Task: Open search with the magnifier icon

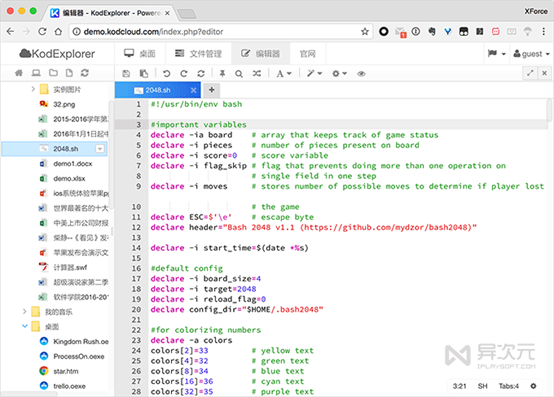Action: 239,73
